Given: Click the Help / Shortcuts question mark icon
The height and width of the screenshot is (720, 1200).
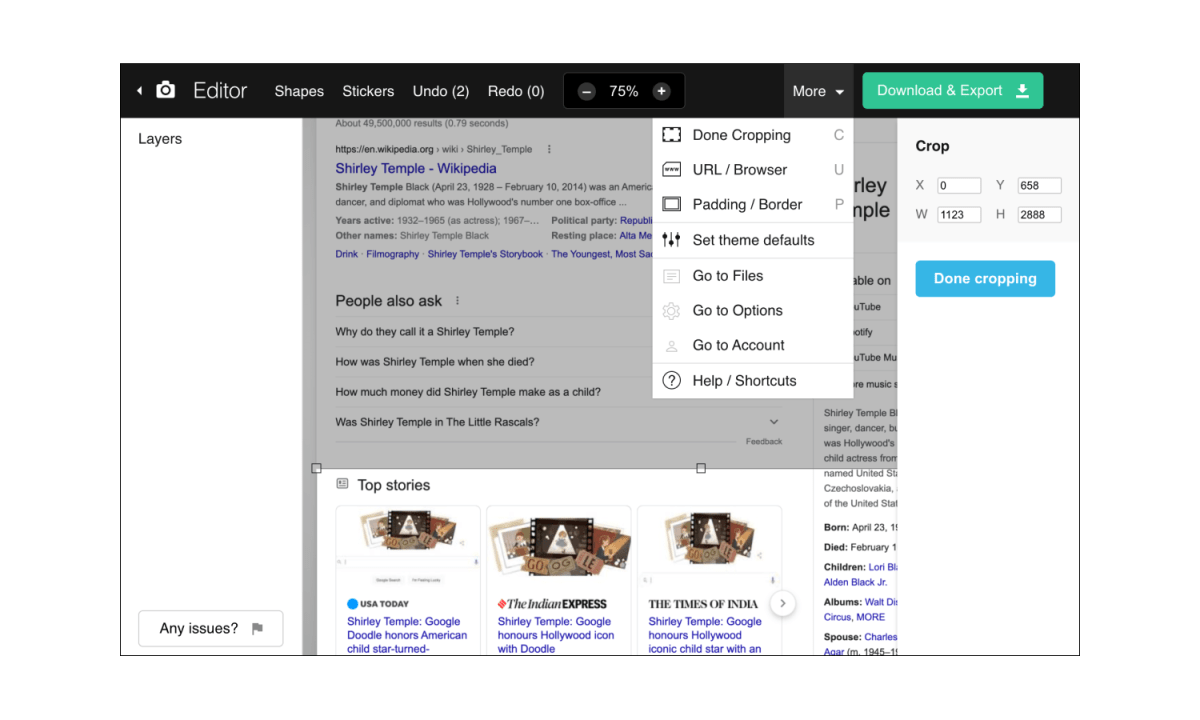Looking at the screenshot, I should 672,381.
